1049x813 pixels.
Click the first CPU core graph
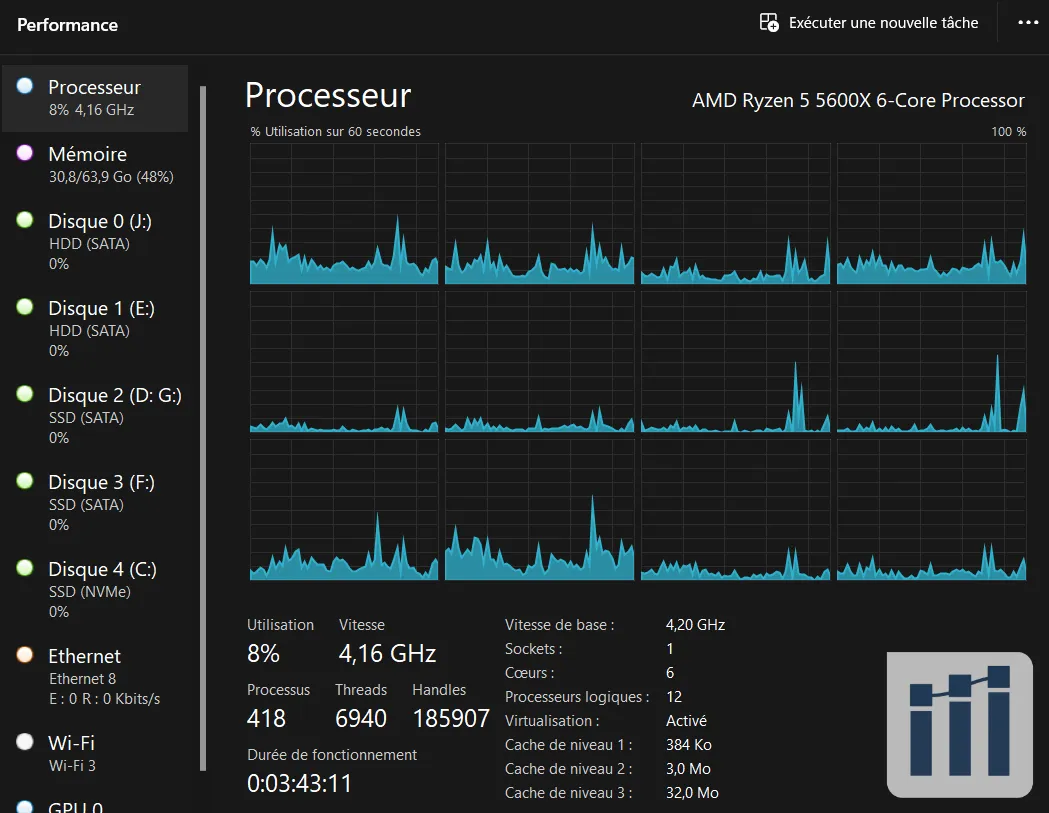(343, 212)
